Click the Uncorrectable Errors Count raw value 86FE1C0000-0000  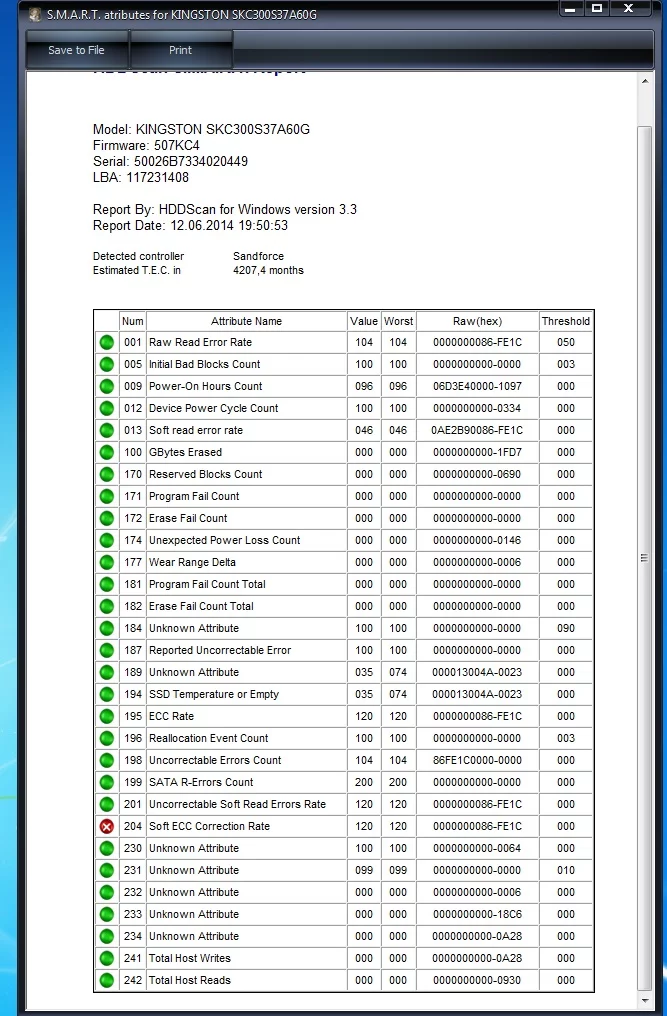click(477, 761)
